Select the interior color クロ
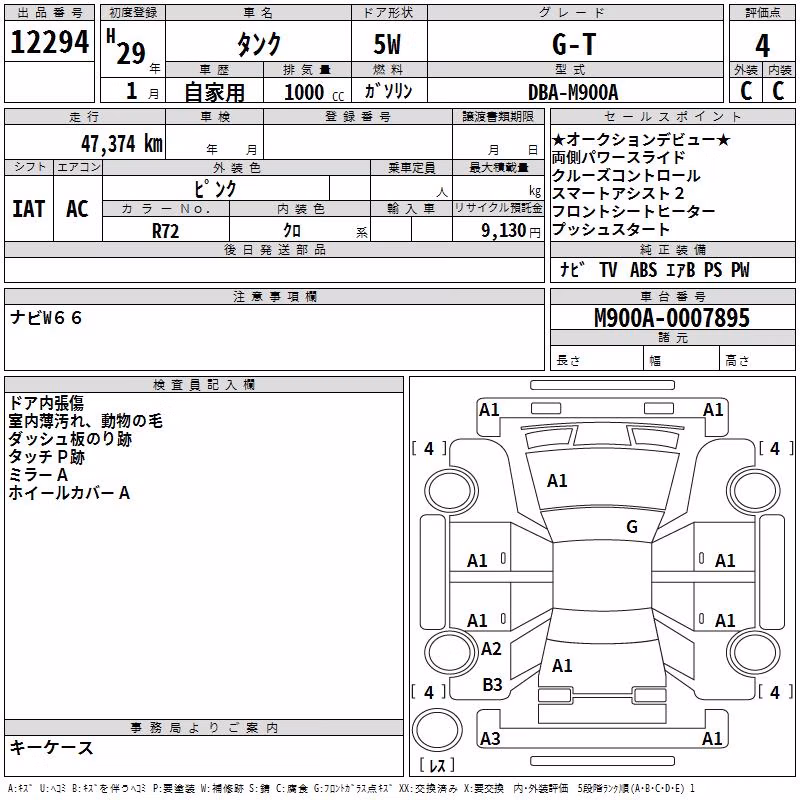 coord(292,231)
